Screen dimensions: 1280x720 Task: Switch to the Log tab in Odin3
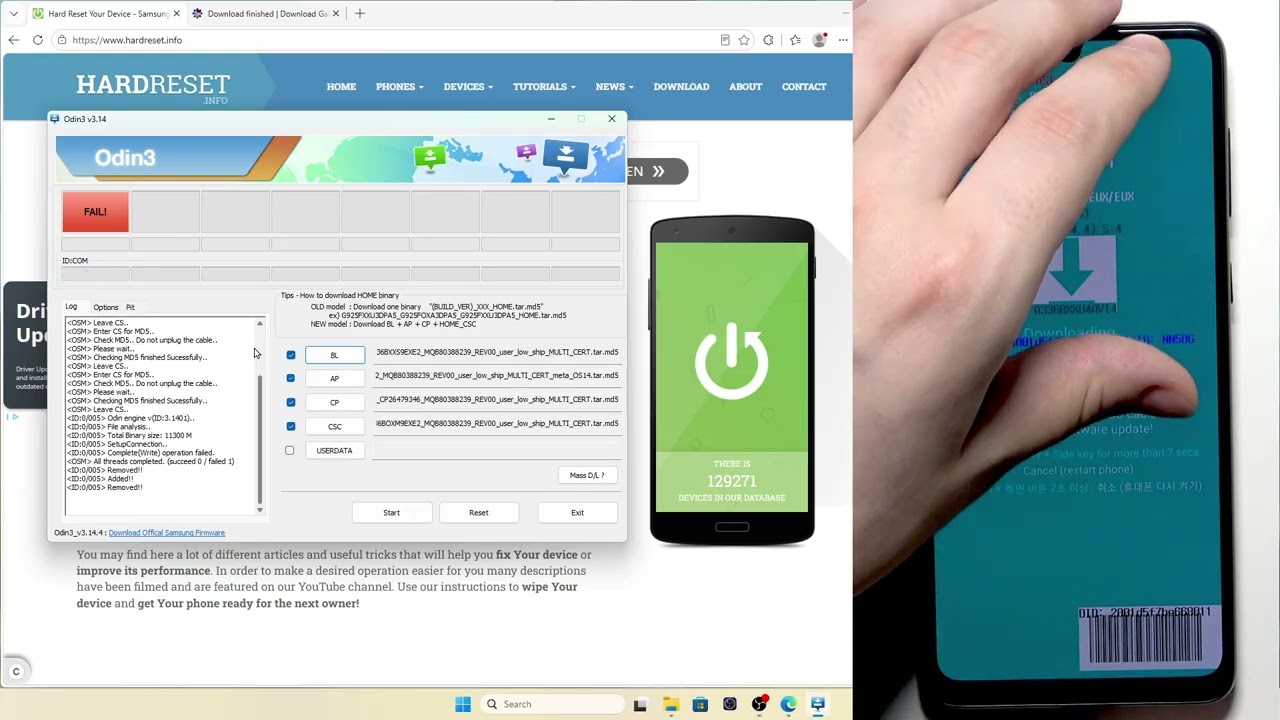pos(71,307)
